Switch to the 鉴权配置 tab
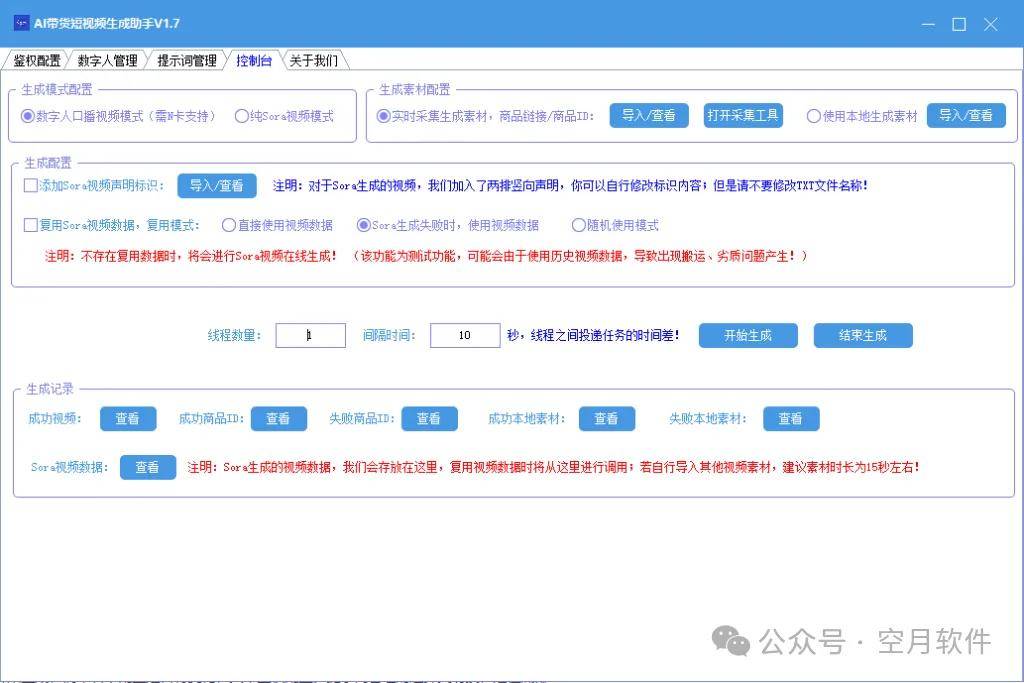Viewport: 1024px width, 683px height. point(37,60)
